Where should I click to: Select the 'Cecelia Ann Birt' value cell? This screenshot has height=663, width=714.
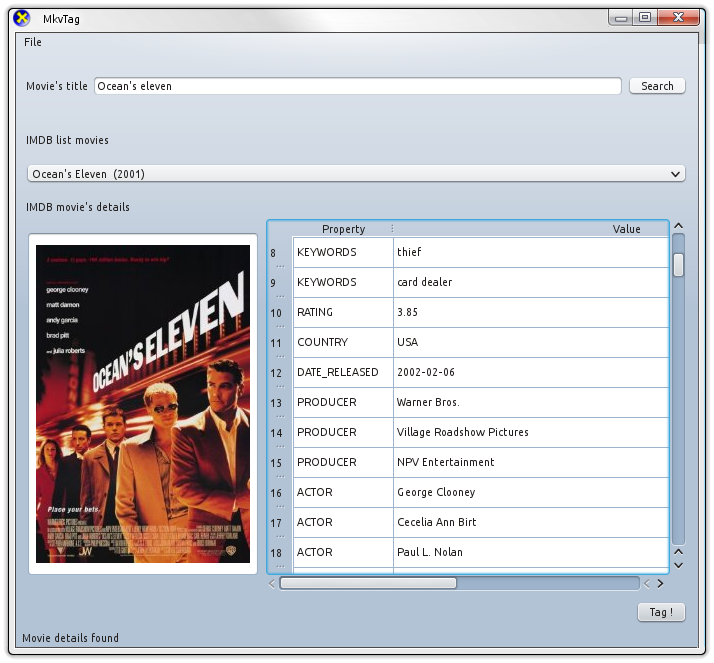(x=531, y=523)
